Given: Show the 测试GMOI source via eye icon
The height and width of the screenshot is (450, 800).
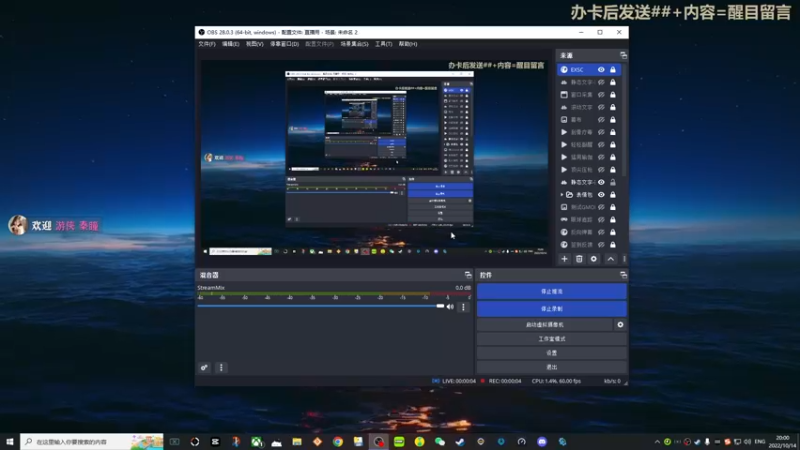Looking at the screenshot, I should click(601, 207).
